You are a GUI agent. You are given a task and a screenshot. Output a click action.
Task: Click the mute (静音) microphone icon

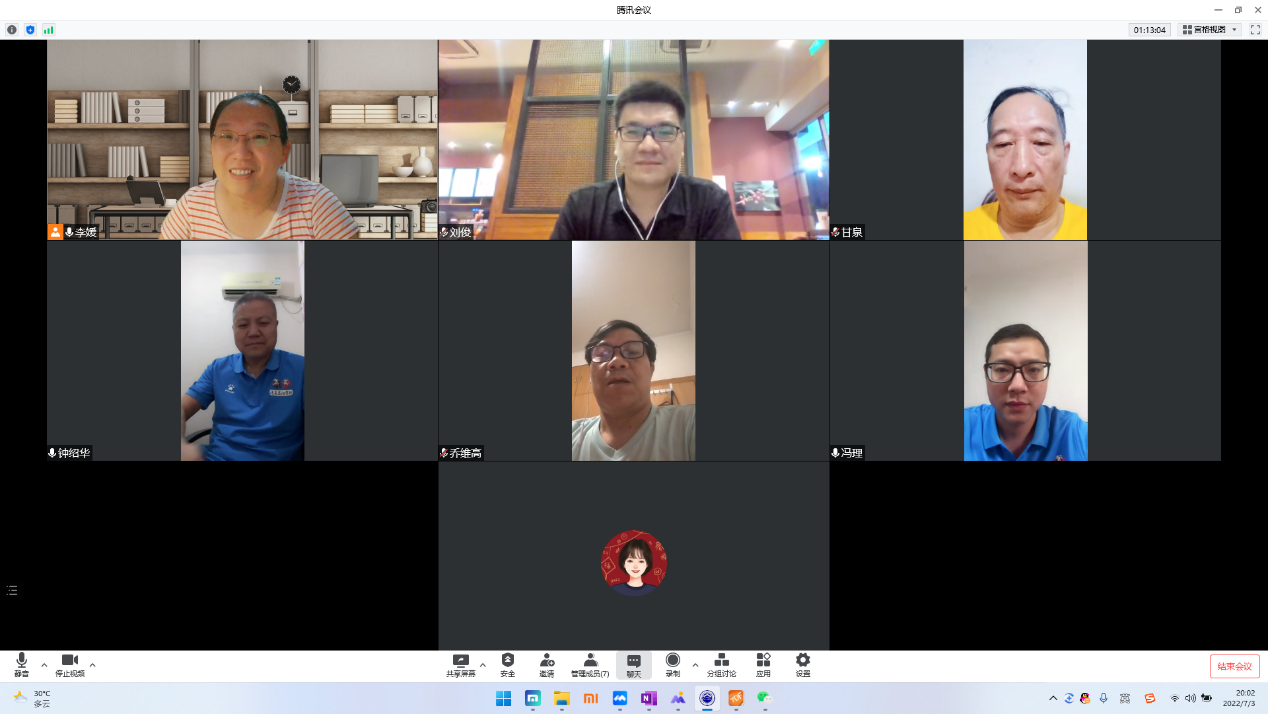(x=21, y=662)
